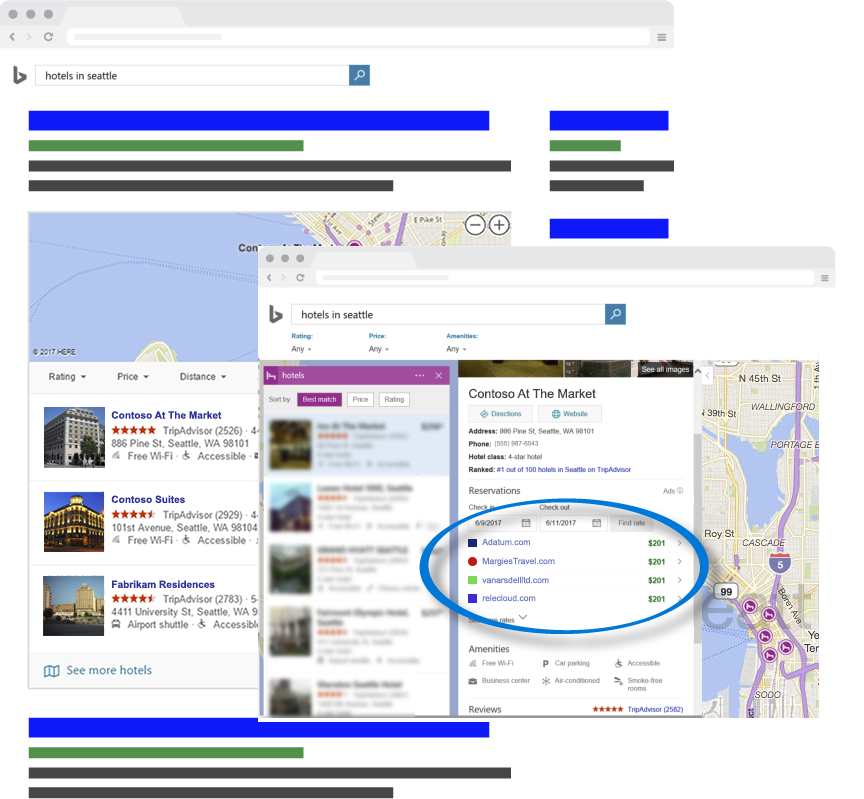The image size is (864, 799).
Task: Close the hotels panel
Action: coord(439,375)
